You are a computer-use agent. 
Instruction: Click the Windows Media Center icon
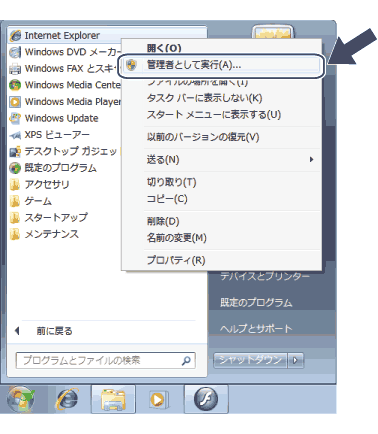pos(15,85)
